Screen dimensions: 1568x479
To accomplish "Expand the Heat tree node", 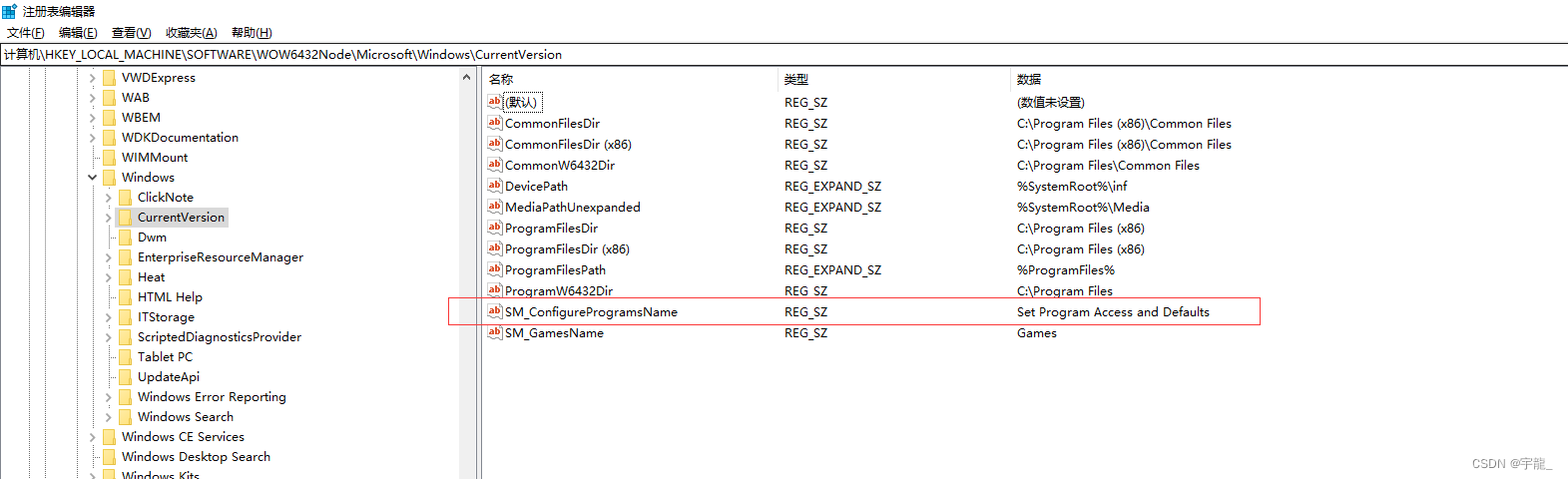I will [x=108, y=277].
